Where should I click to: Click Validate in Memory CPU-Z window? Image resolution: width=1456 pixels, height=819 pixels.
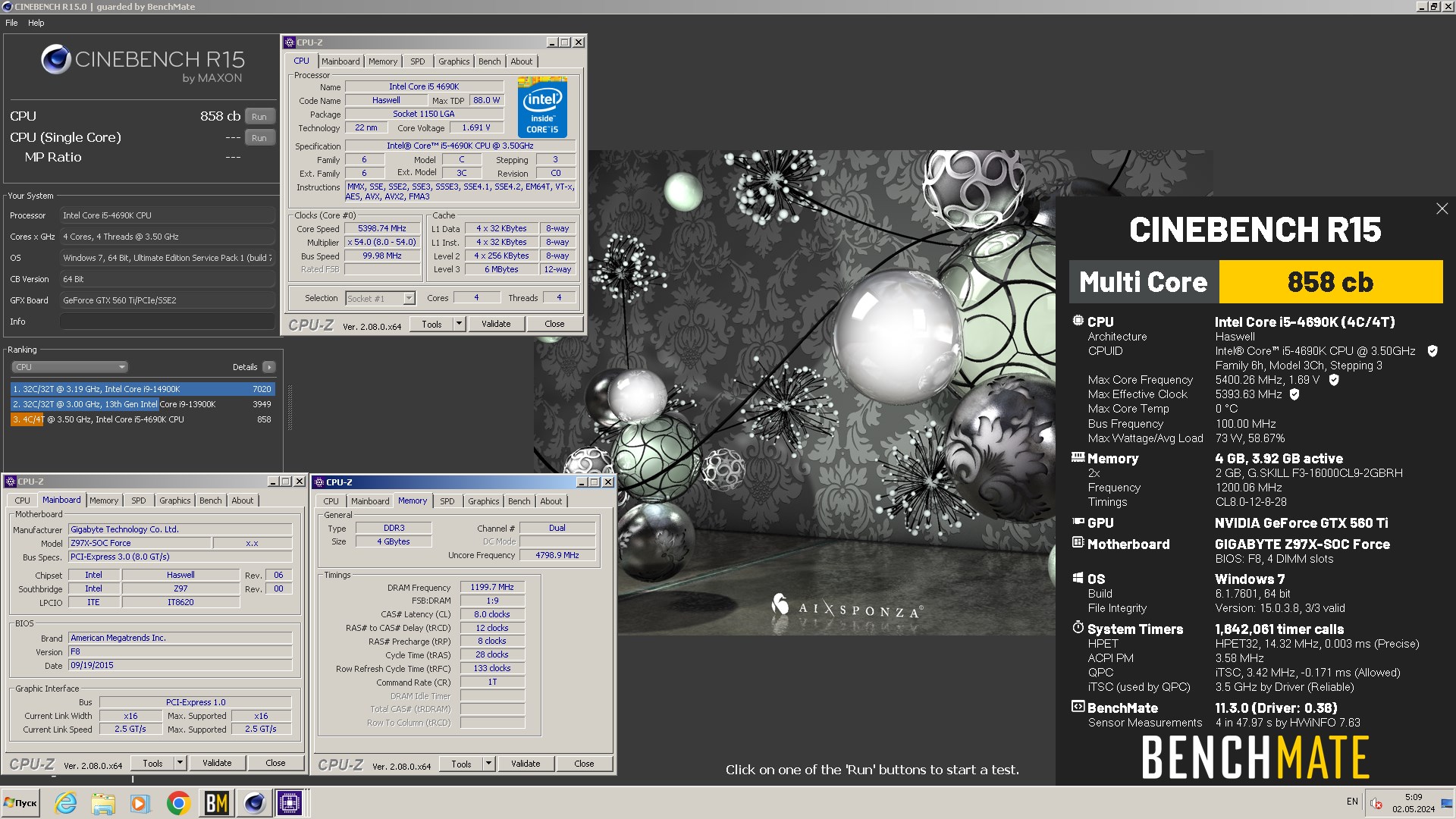tap(526, 764)
